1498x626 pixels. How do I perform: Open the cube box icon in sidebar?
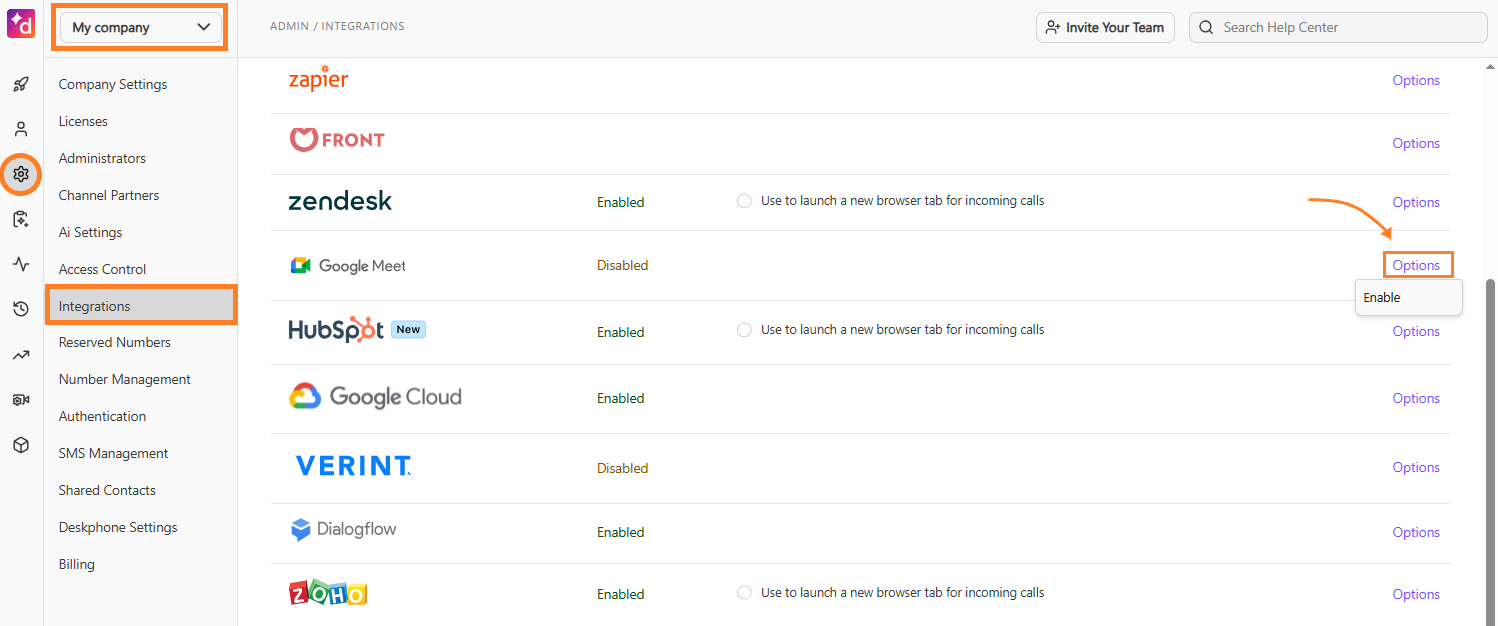point(21,445)
